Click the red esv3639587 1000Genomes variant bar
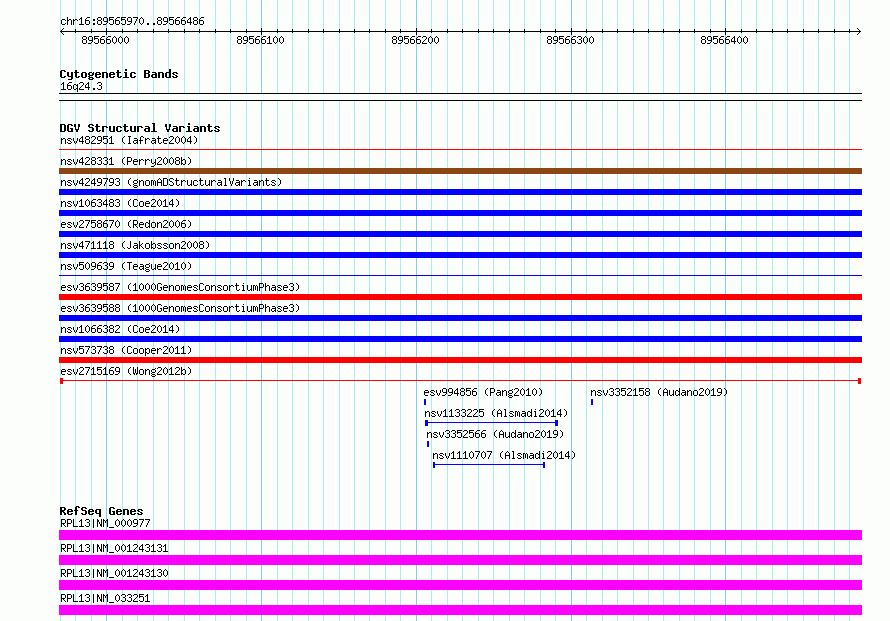 (x=460, y=297)
